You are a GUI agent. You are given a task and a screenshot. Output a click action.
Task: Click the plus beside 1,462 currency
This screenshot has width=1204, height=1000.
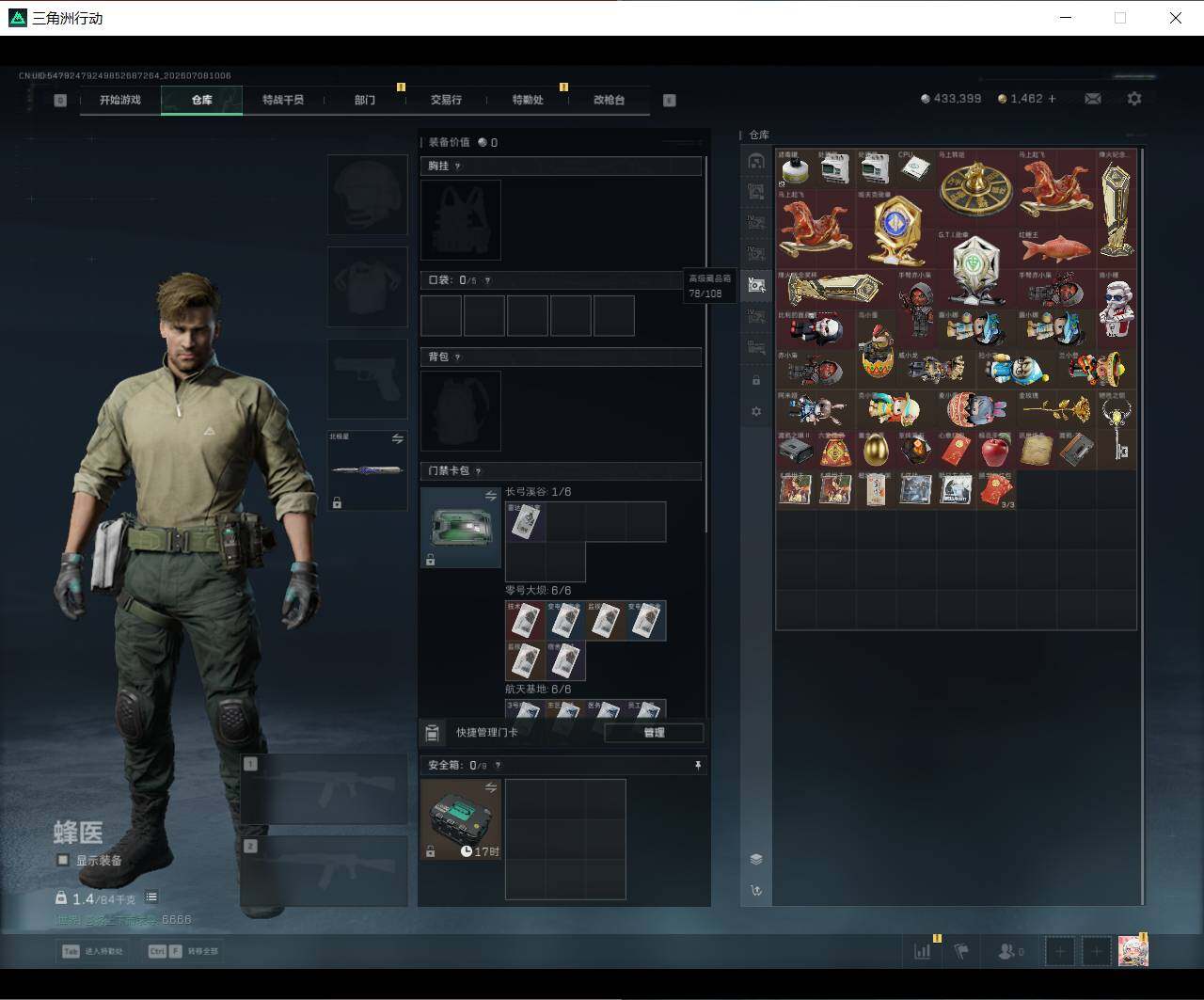[x=1052, y=98]
